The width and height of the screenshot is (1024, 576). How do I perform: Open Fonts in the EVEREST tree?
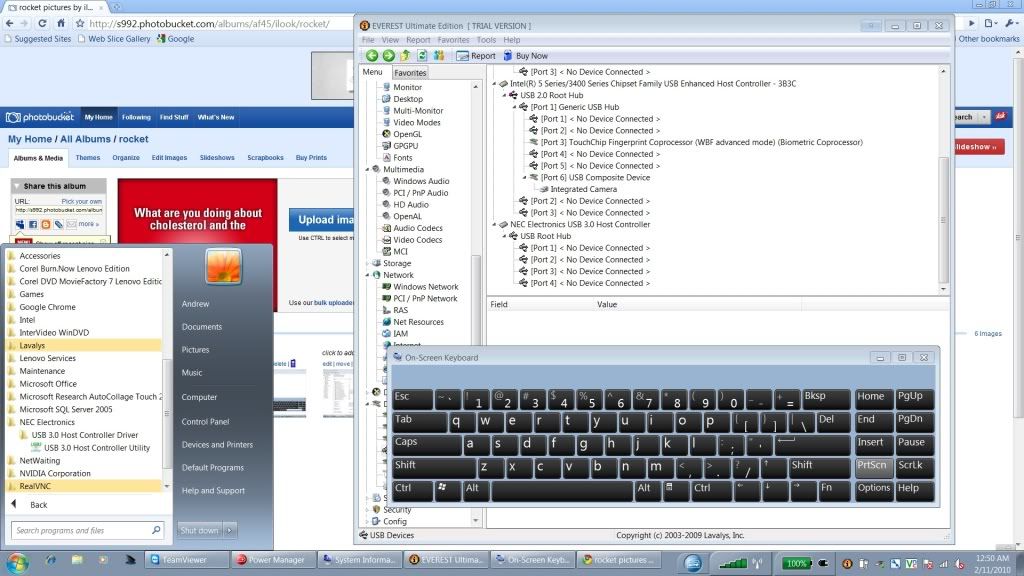402,158
